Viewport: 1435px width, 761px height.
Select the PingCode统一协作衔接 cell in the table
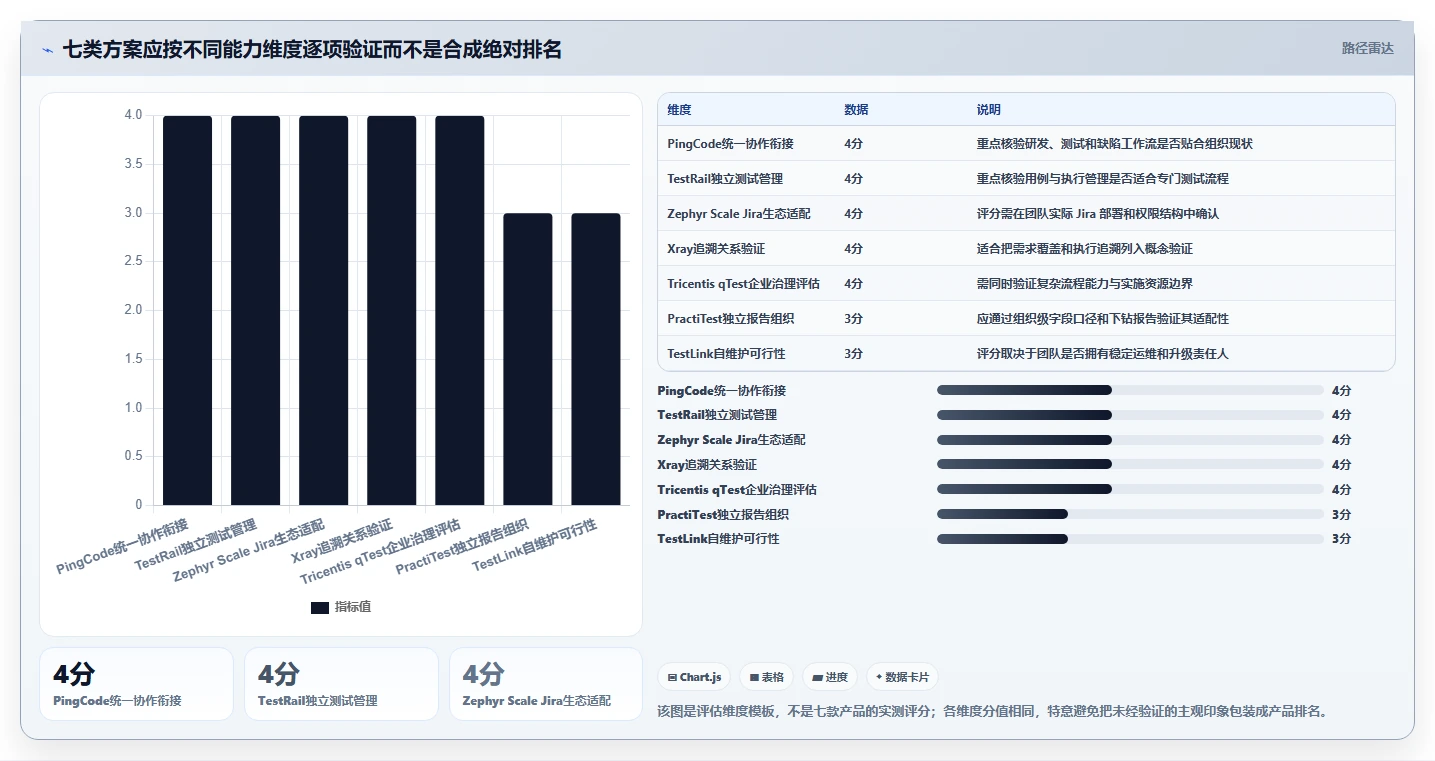tap(730, 144)
